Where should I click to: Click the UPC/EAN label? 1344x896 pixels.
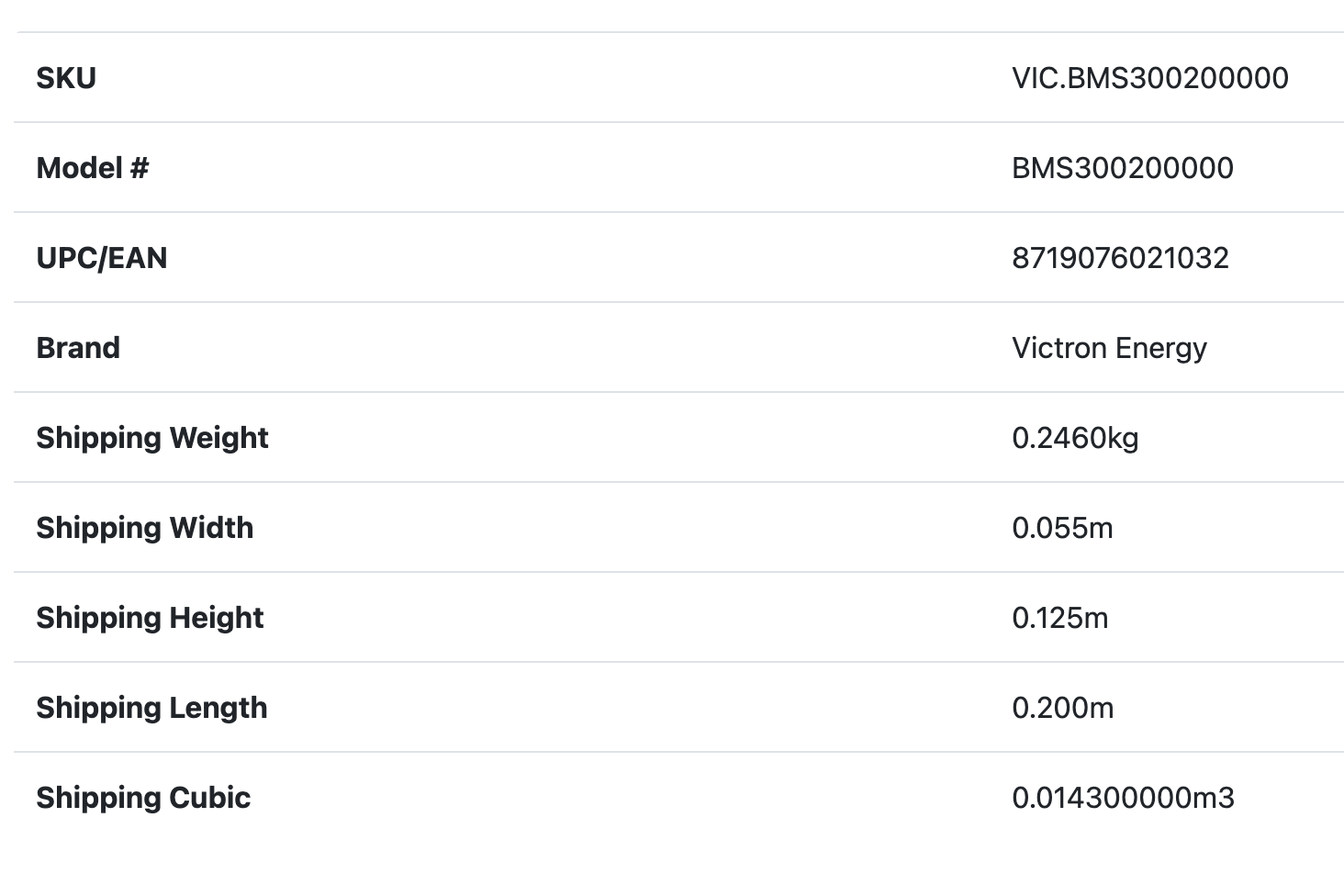[x=102, y=258]
